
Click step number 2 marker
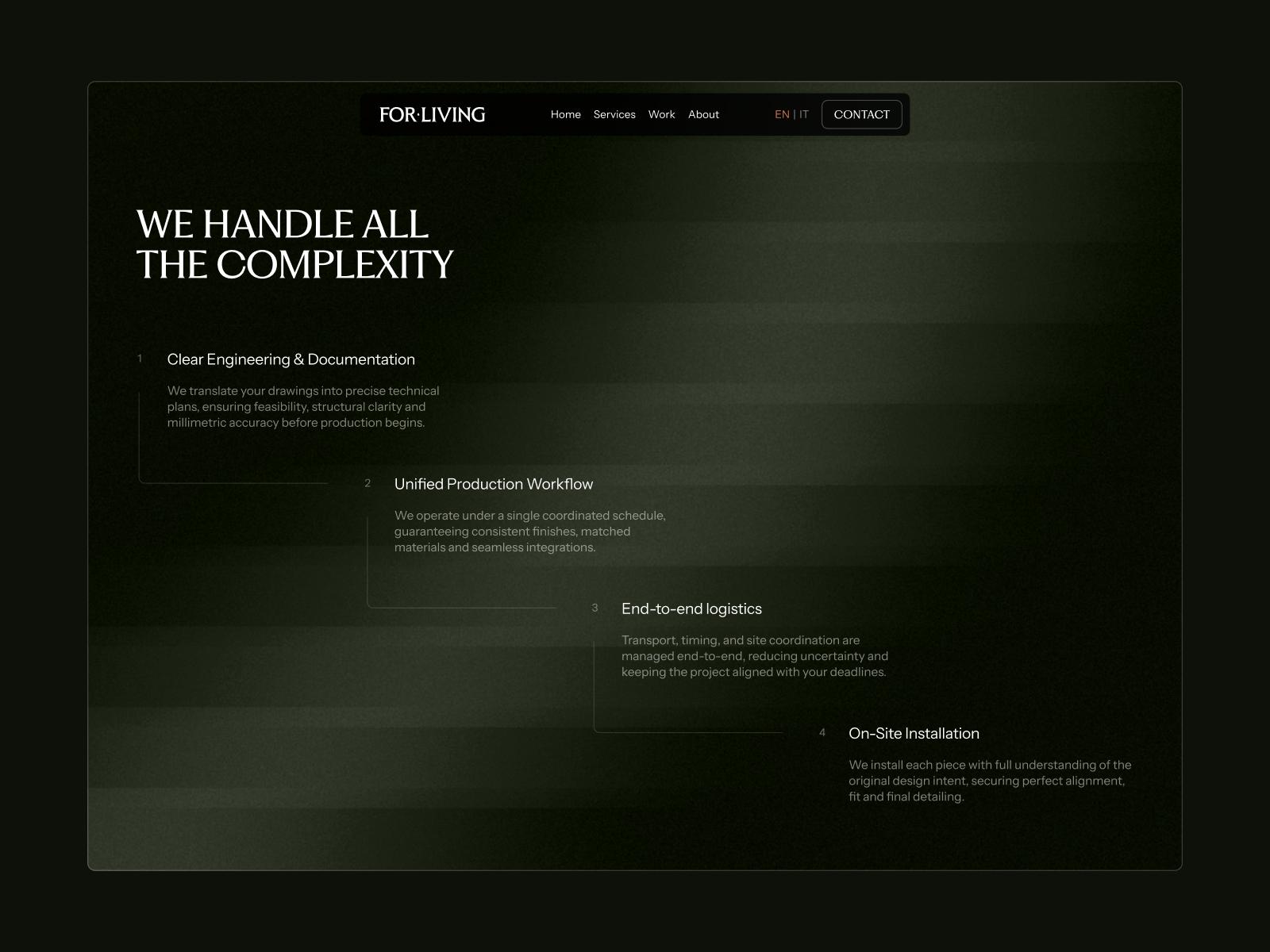[x=368, y=483]
